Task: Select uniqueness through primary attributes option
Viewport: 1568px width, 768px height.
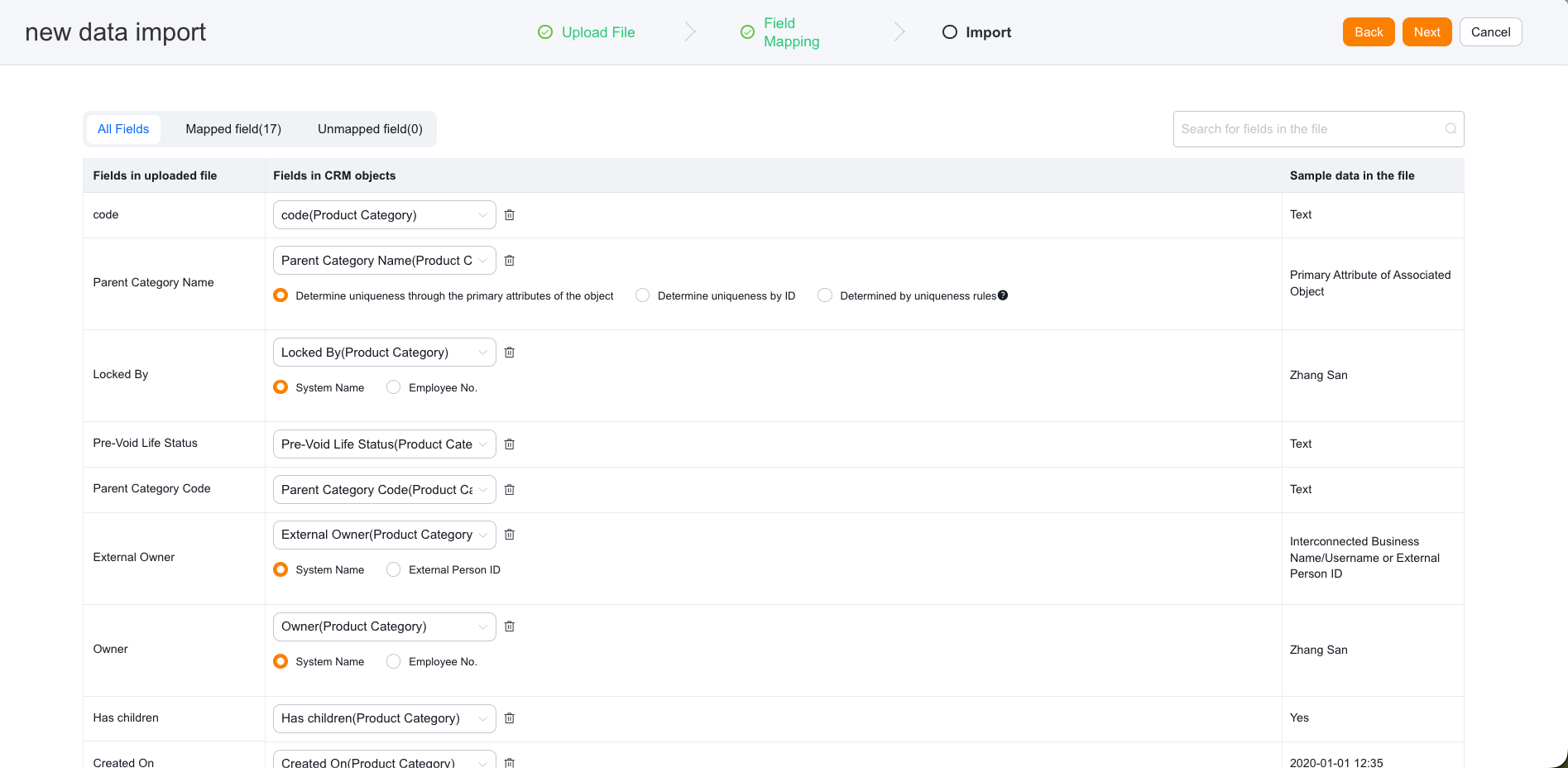Action: 281,295
